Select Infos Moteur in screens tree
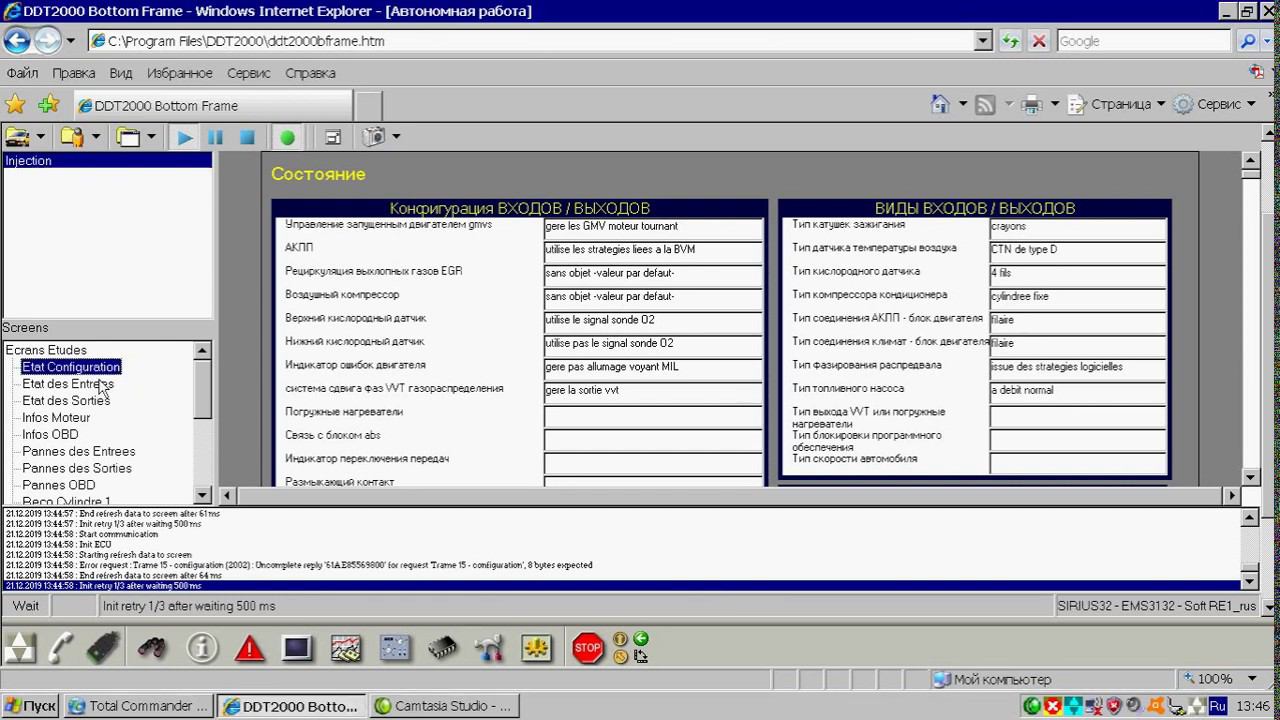 point(56,418)
